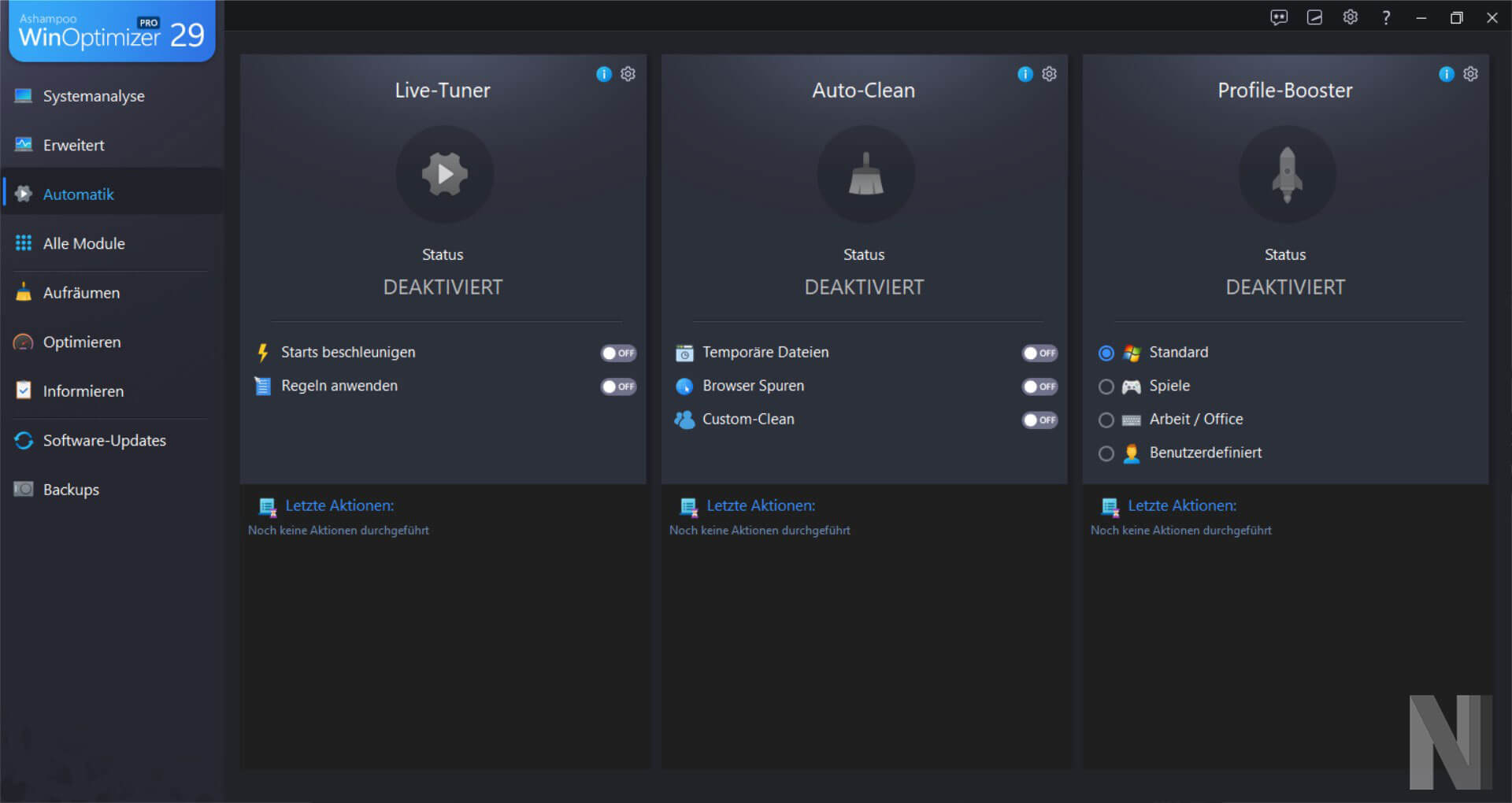Open Profile-Booster settings gear
Image resolution: width=1512 pixels, height=803 pixels.
pyautogui.click(x=1470, y=74)
